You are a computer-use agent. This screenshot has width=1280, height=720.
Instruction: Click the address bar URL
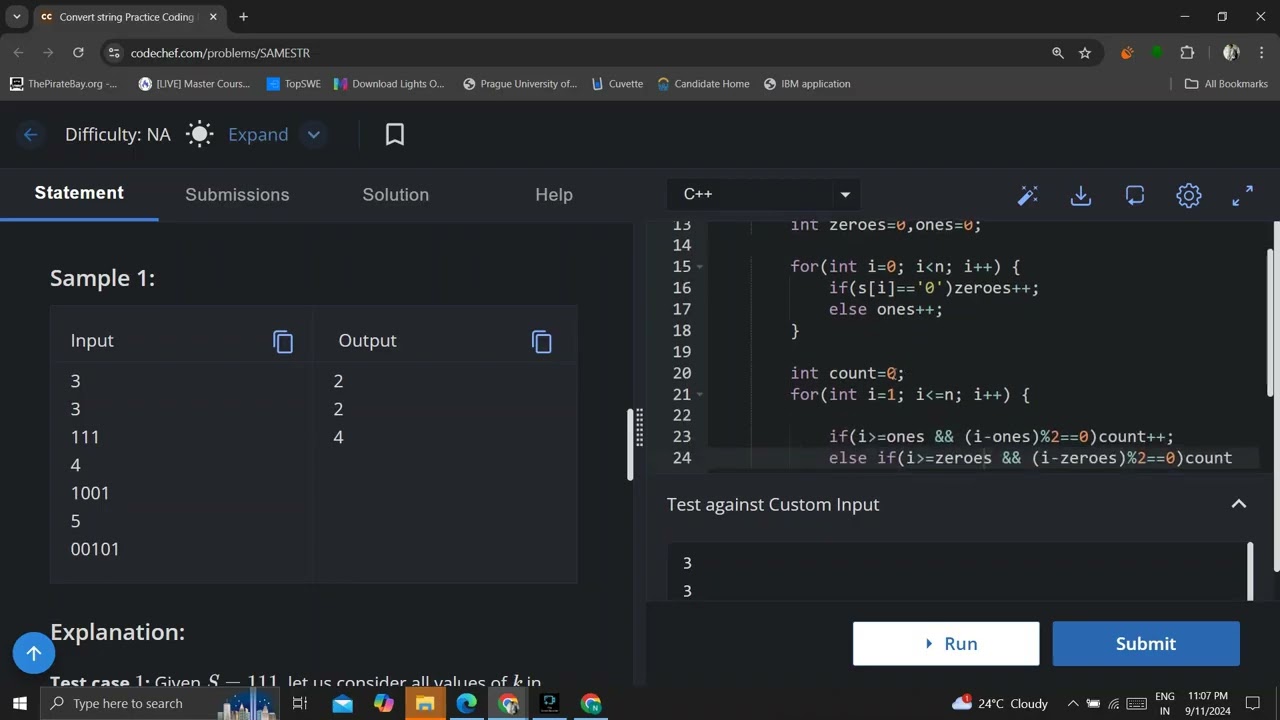coord(220,53)
